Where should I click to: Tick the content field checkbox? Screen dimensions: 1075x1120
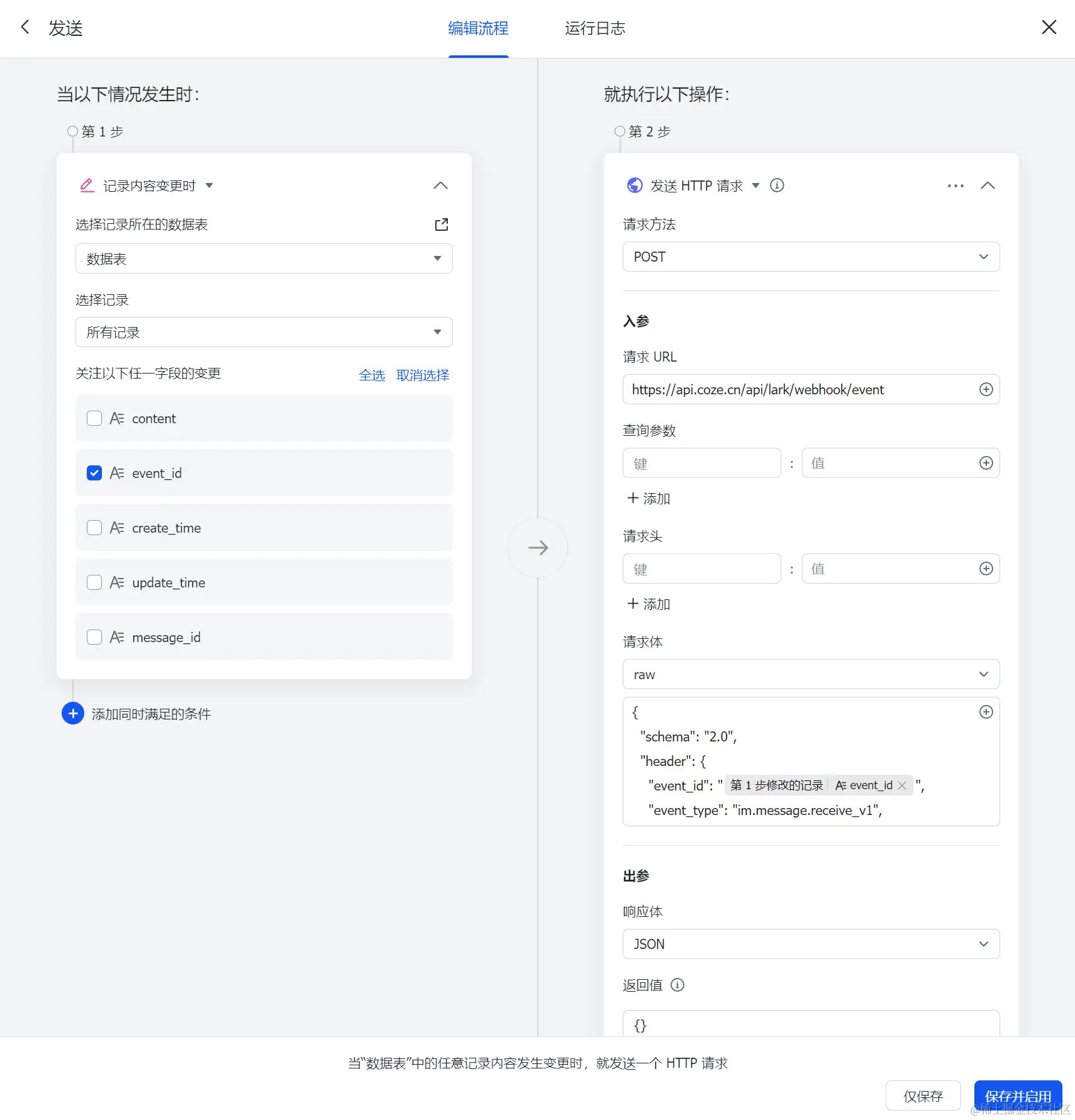[94, 418]
